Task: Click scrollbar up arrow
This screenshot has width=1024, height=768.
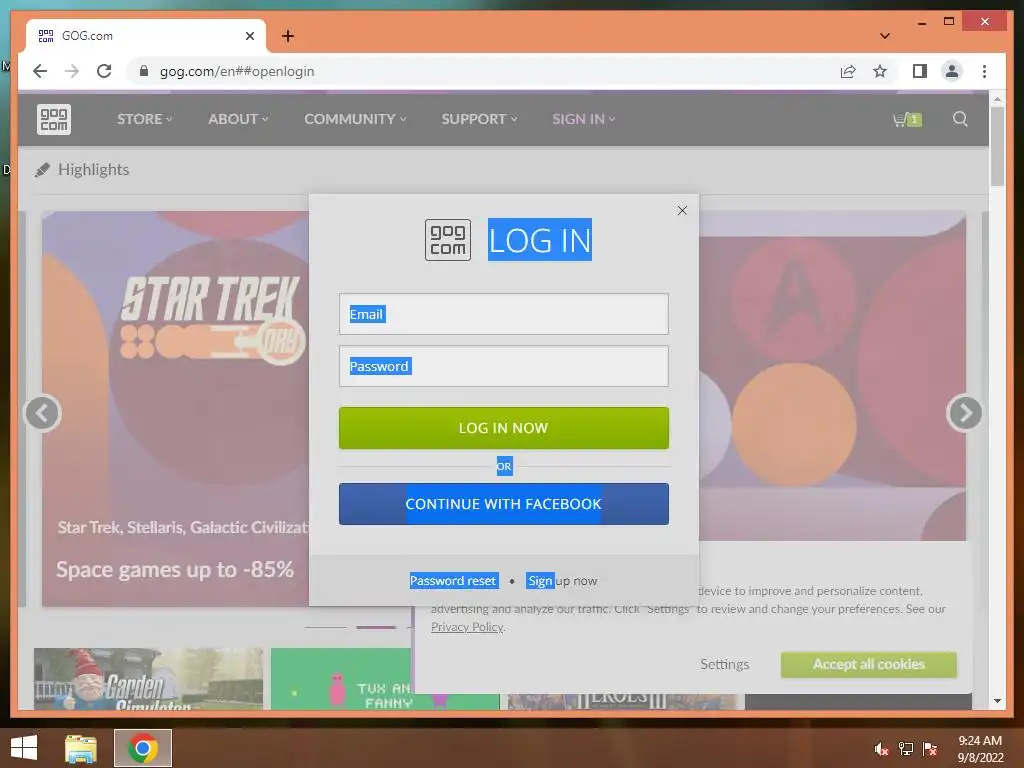Action: click(x=997, y=99)
